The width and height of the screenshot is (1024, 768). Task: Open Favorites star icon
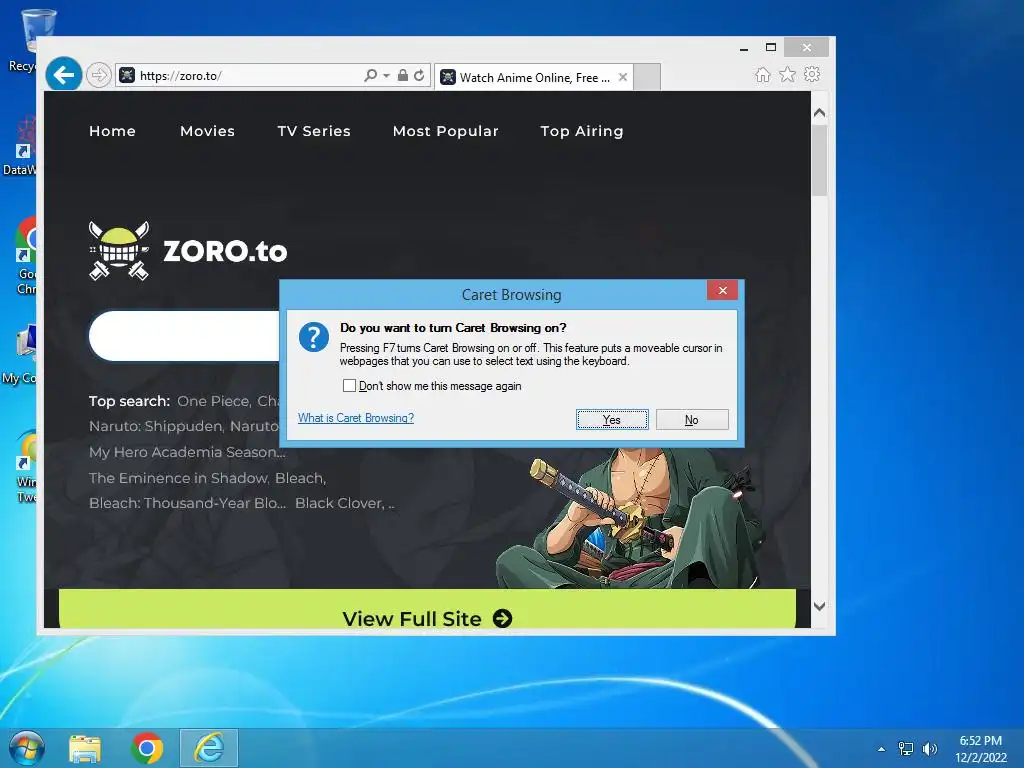click(x=788, y=74)
